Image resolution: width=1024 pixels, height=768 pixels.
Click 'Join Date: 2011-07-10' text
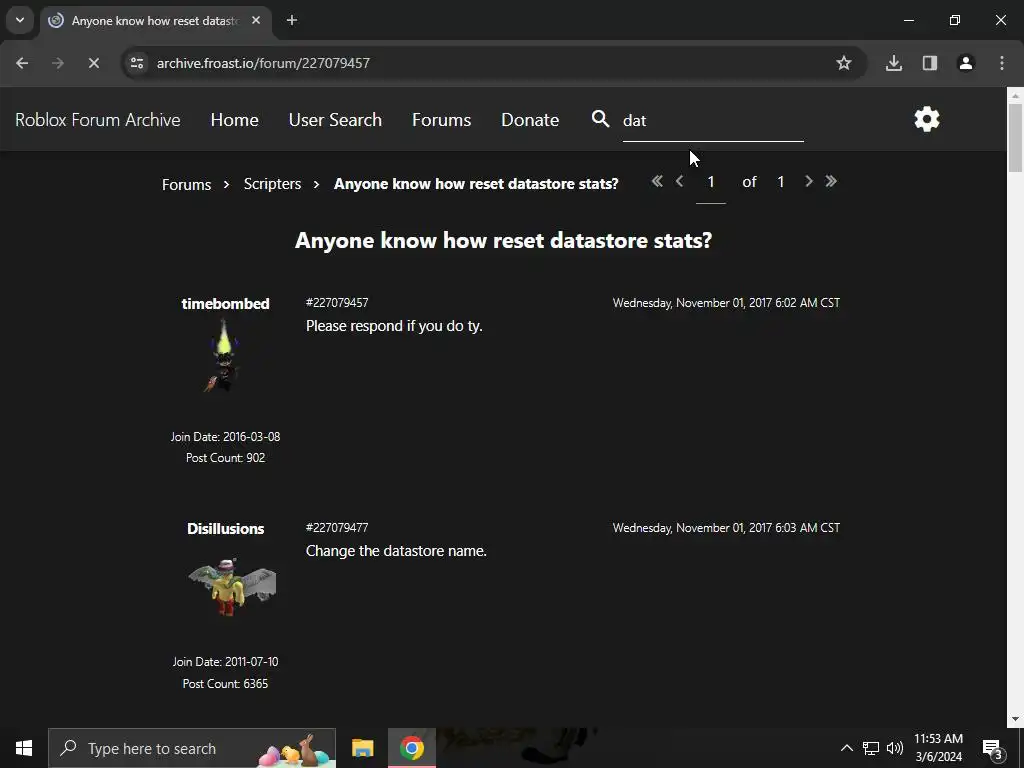tap(225, 662)
